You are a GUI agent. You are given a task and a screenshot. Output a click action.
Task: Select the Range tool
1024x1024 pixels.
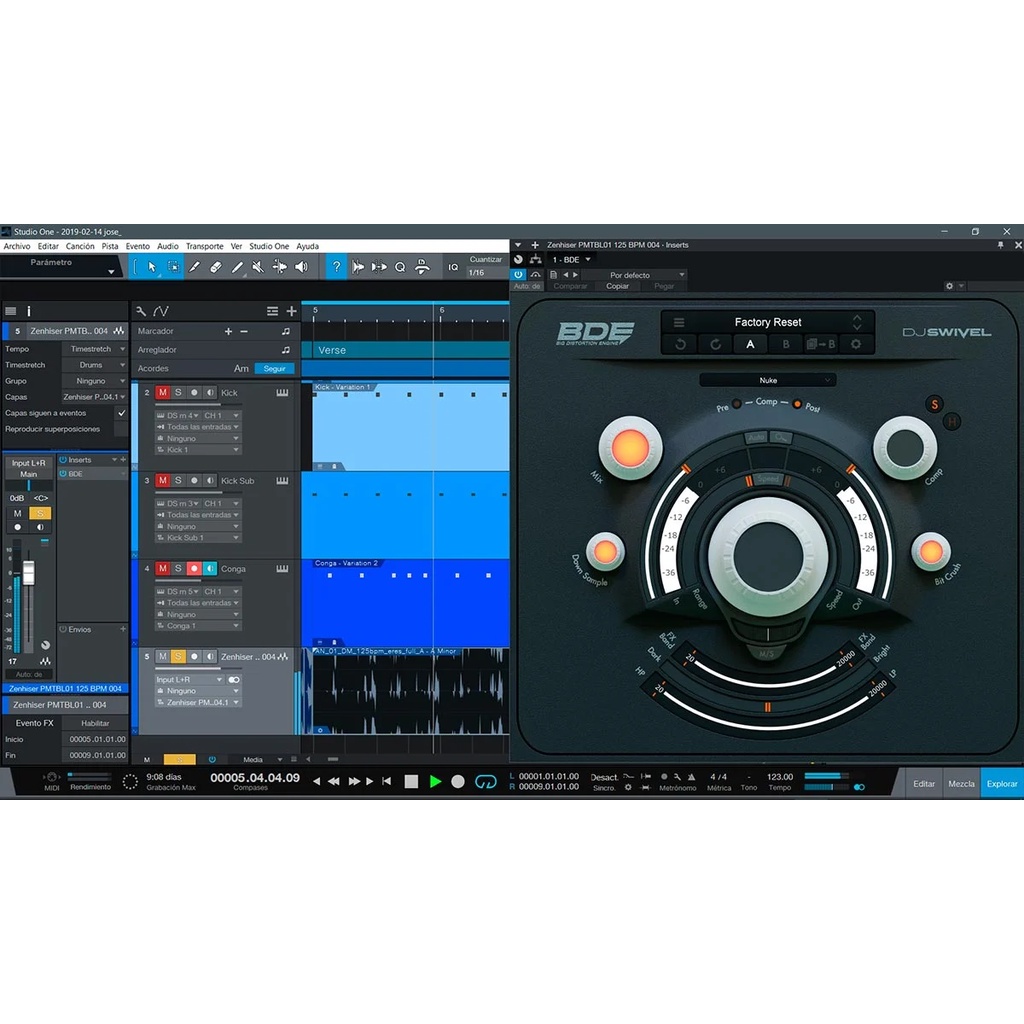coord(173,266)
